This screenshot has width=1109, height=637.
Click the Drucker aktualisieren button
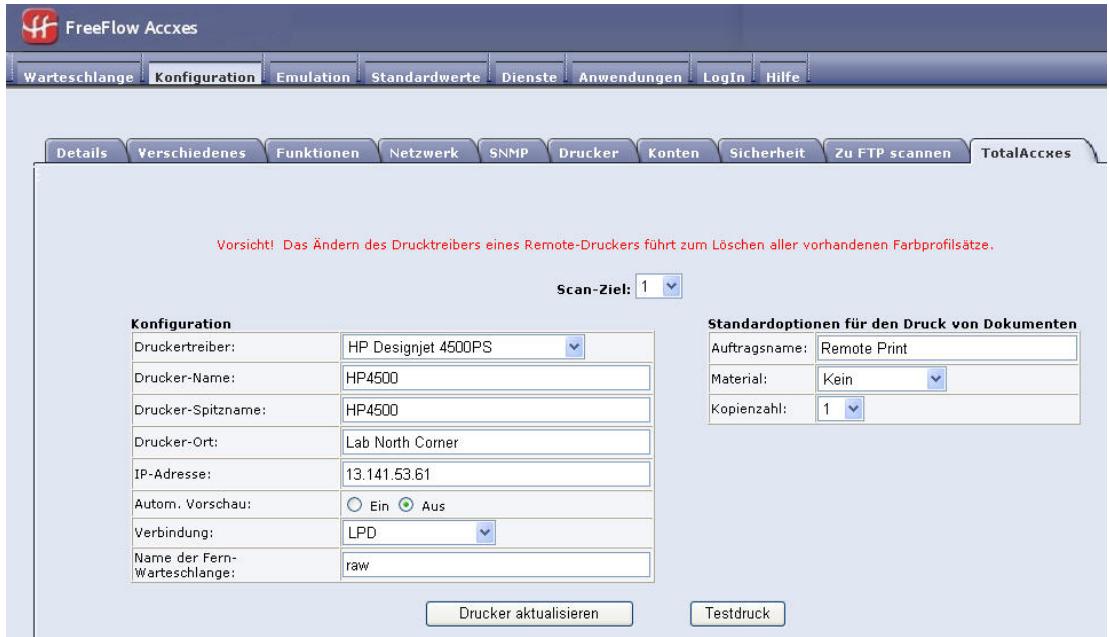529,613
